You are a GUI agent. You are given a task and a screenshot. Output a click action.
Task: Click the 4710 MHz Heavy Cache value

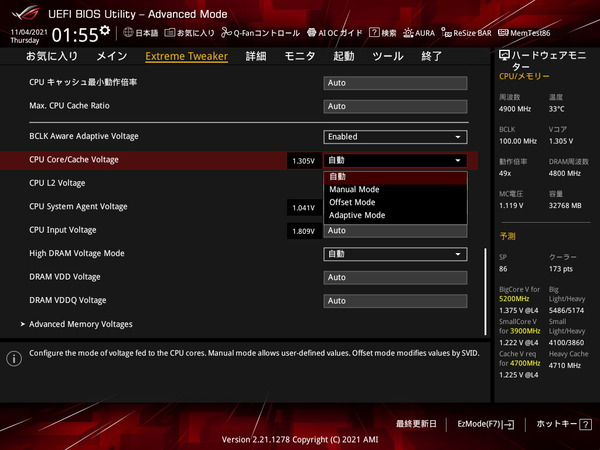point(564,365)
